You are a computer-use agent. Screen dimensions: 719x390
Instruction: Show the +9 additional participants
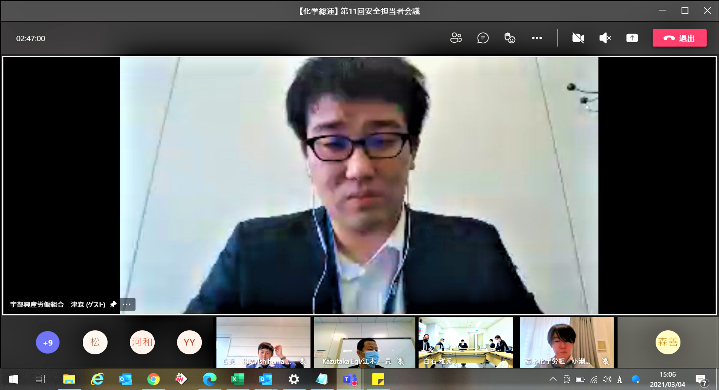48,342
